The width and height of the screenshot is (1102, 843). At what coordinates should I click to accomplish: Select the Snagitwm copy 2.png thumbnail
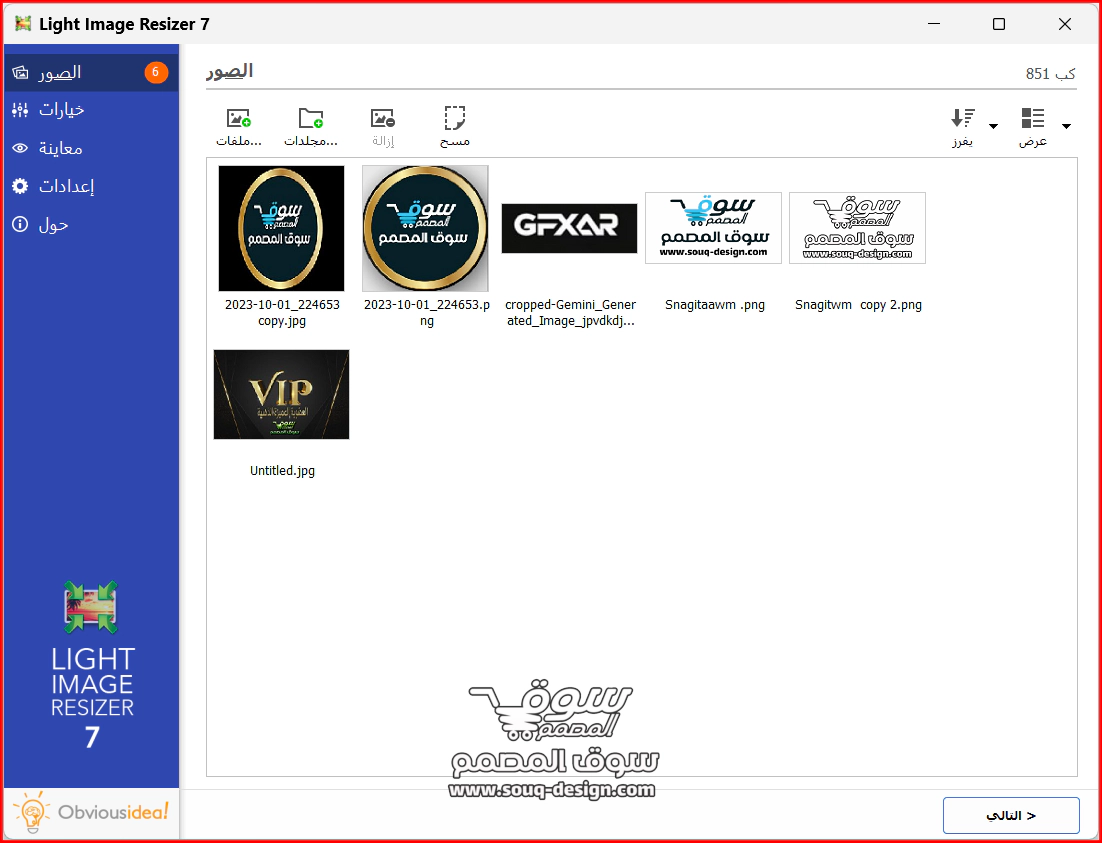[x=857, y=228]
